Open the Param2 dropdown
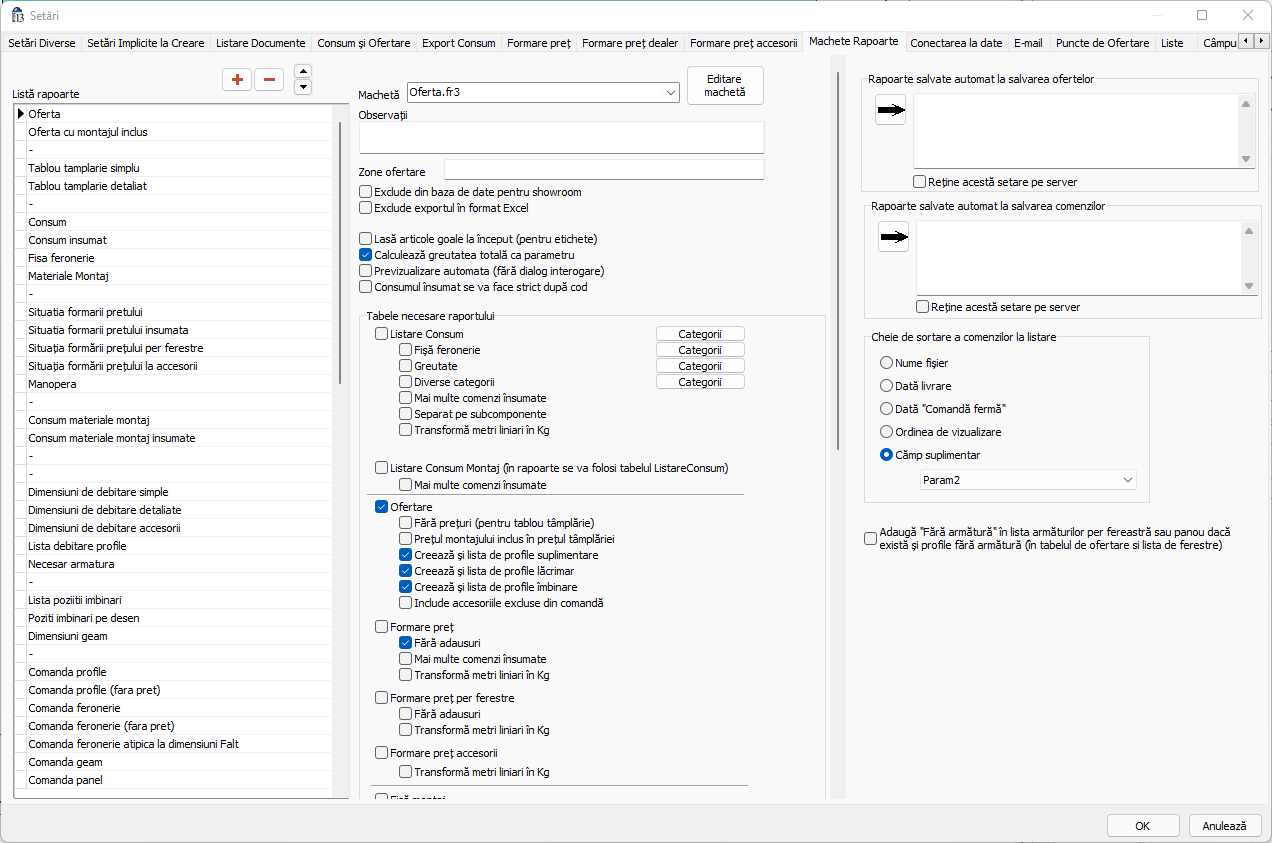This screenshot has width=1272, height=843. [1028, 481]
